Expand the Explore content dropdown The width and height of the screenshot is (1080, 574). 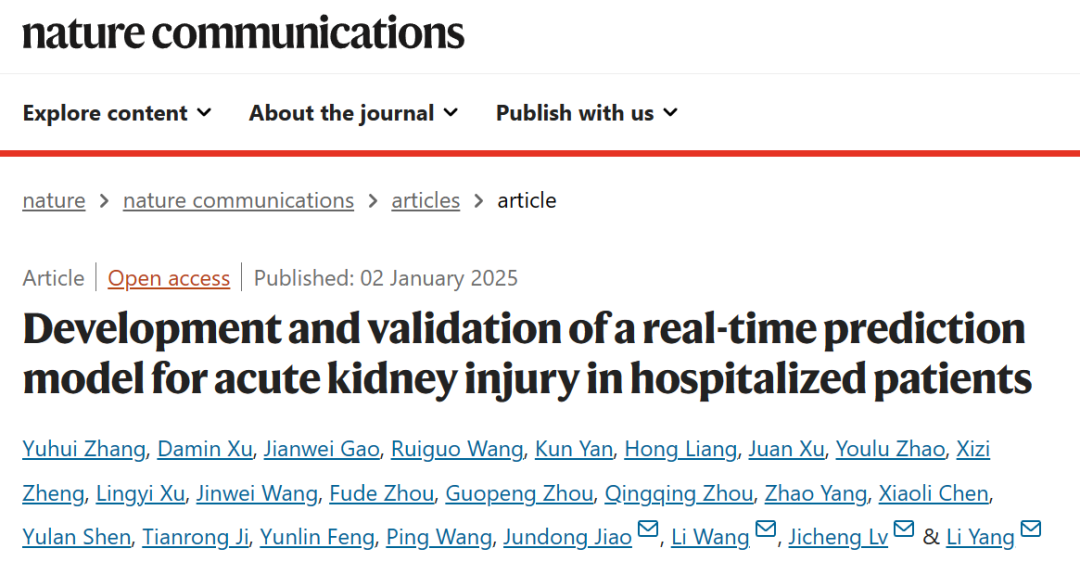pos(117,112)
